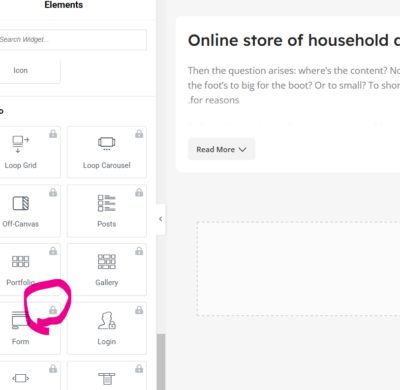Click the lock icon on Loop Carousel
Screen dimensions: 400x390
[139, 134]
